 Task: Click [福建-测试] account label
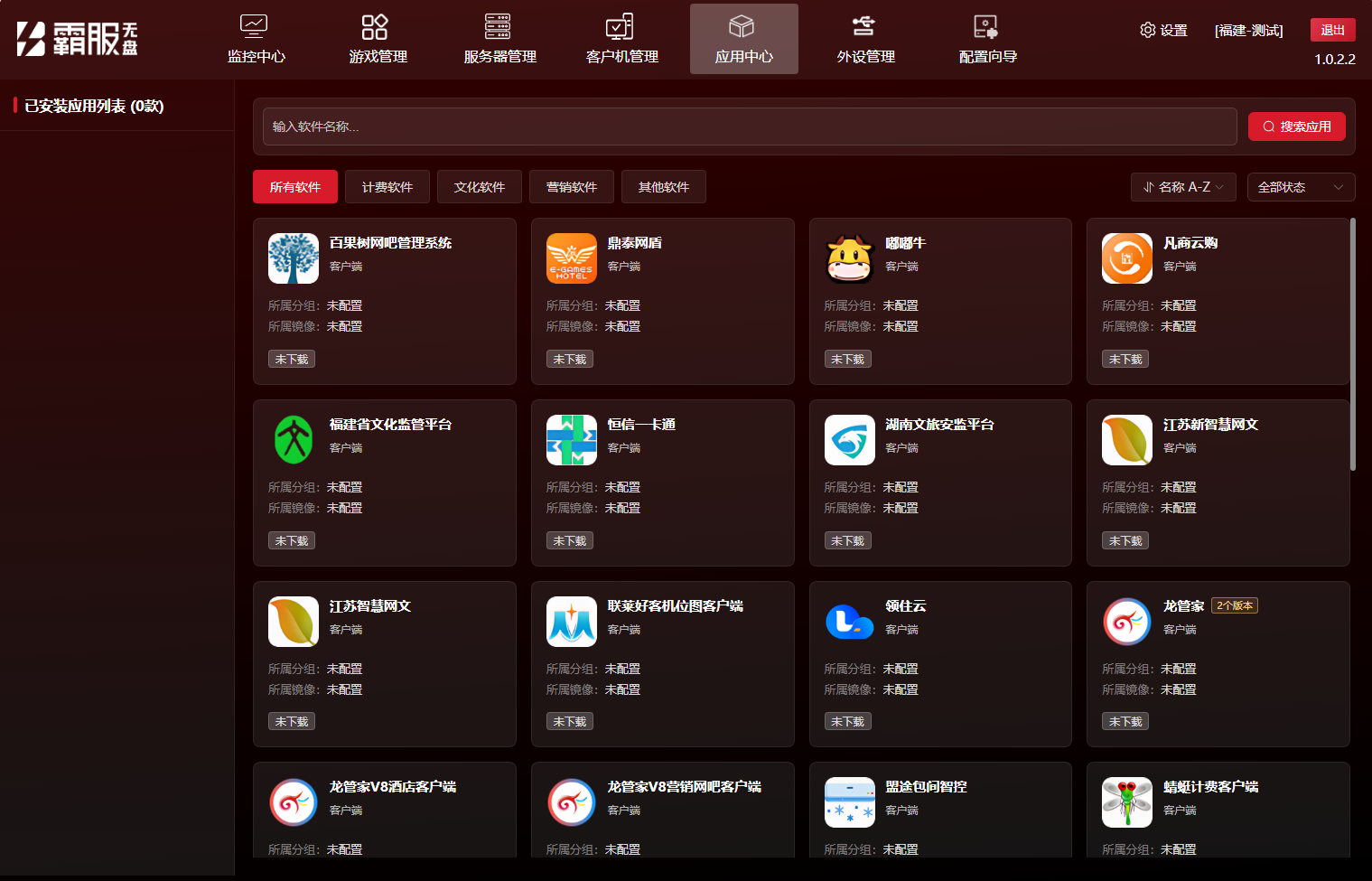(1249, 30)
